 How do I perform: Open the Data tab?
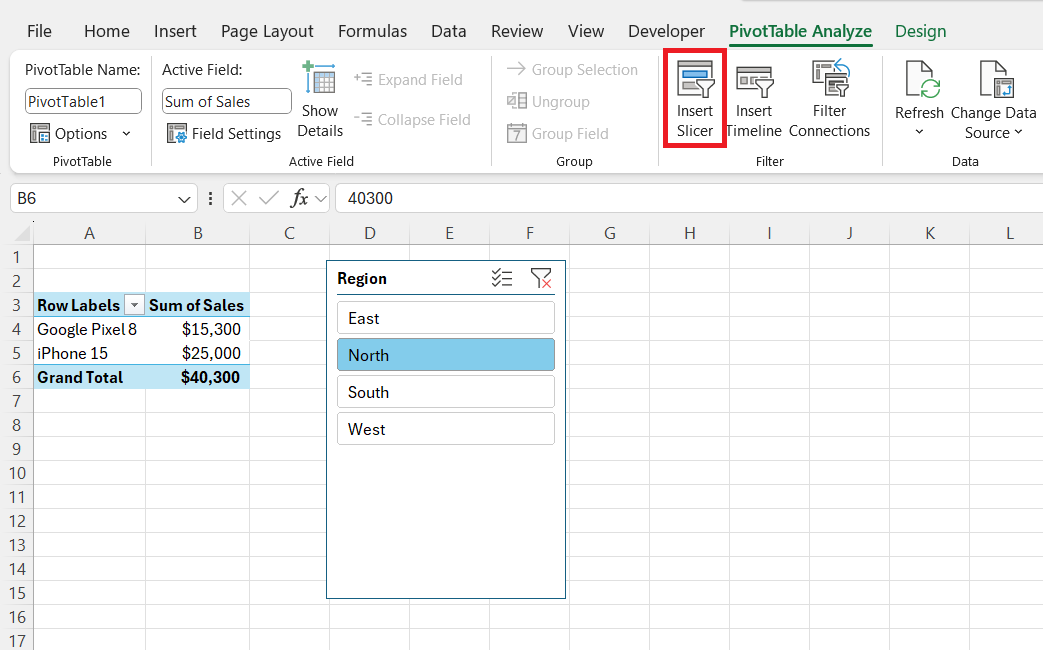[448, 31]
